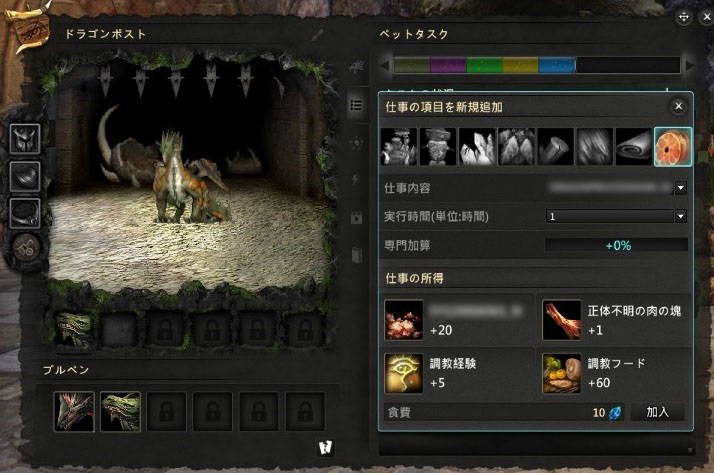Screen dimensions: 714x473
Task: Click the ペットタスク title text
Action: [414, 34]
